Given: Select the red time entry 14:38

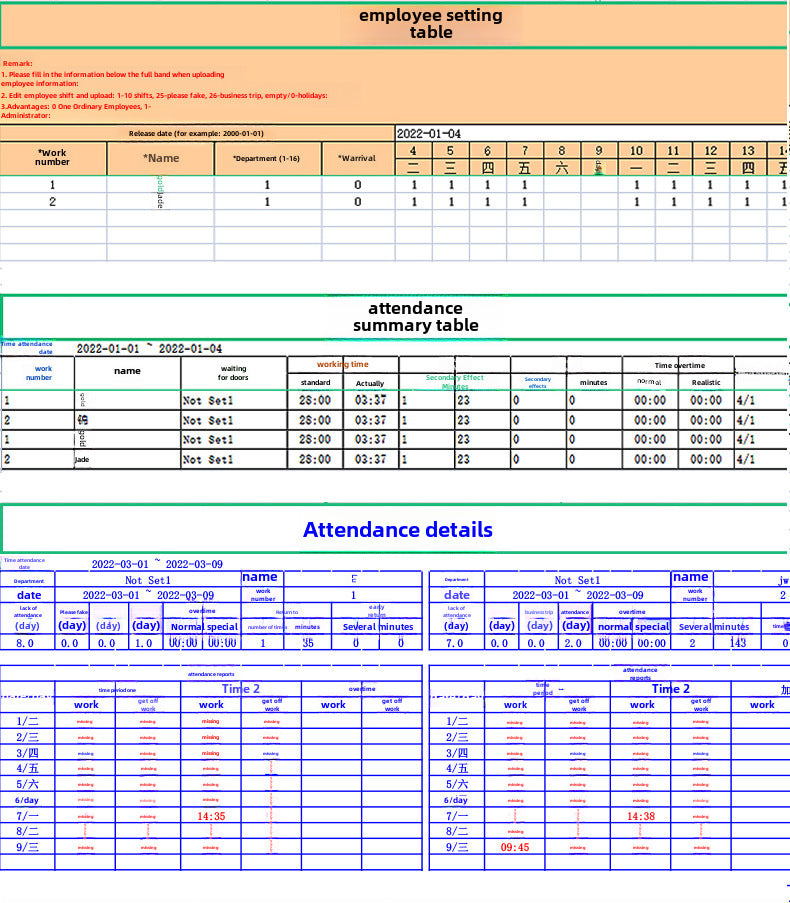Looking at the screenshot, I should tap(641, 816).
